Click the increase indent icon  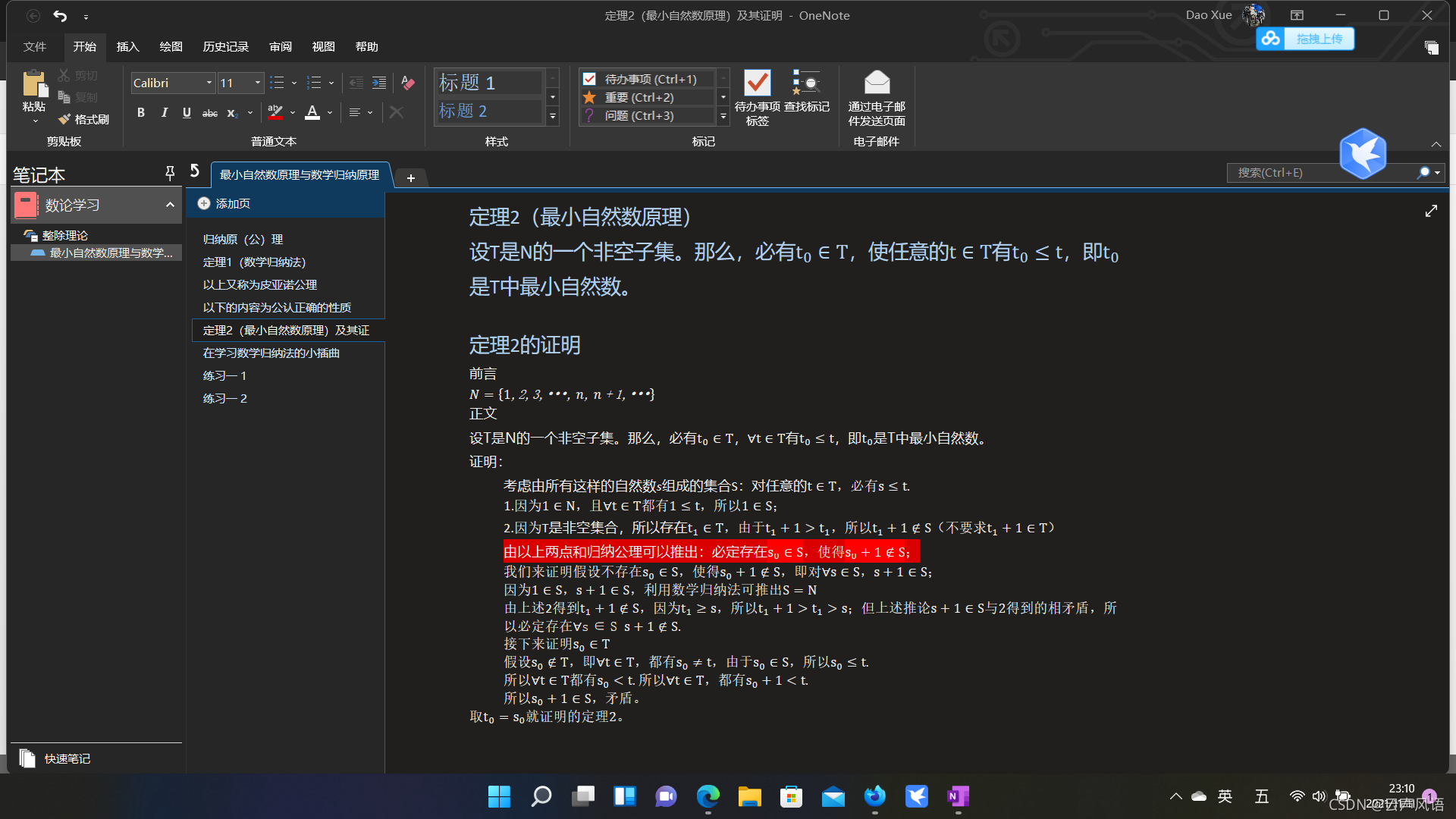tap(379, 83)
